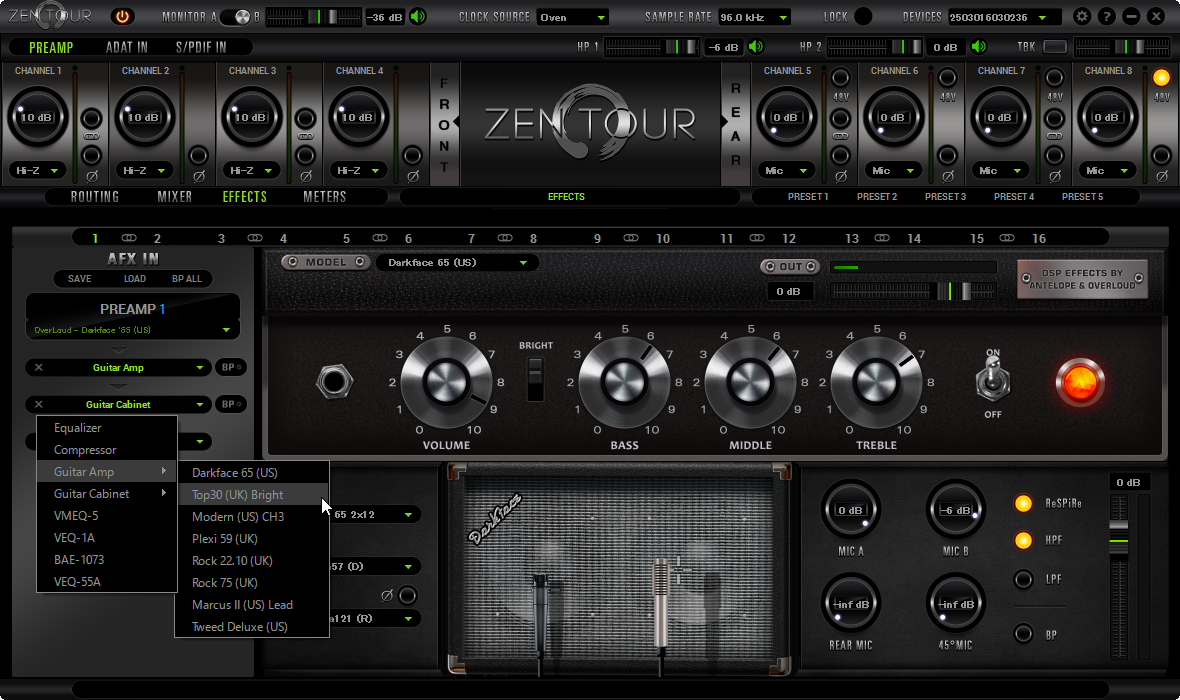Switch to the Routing tab

95,196
